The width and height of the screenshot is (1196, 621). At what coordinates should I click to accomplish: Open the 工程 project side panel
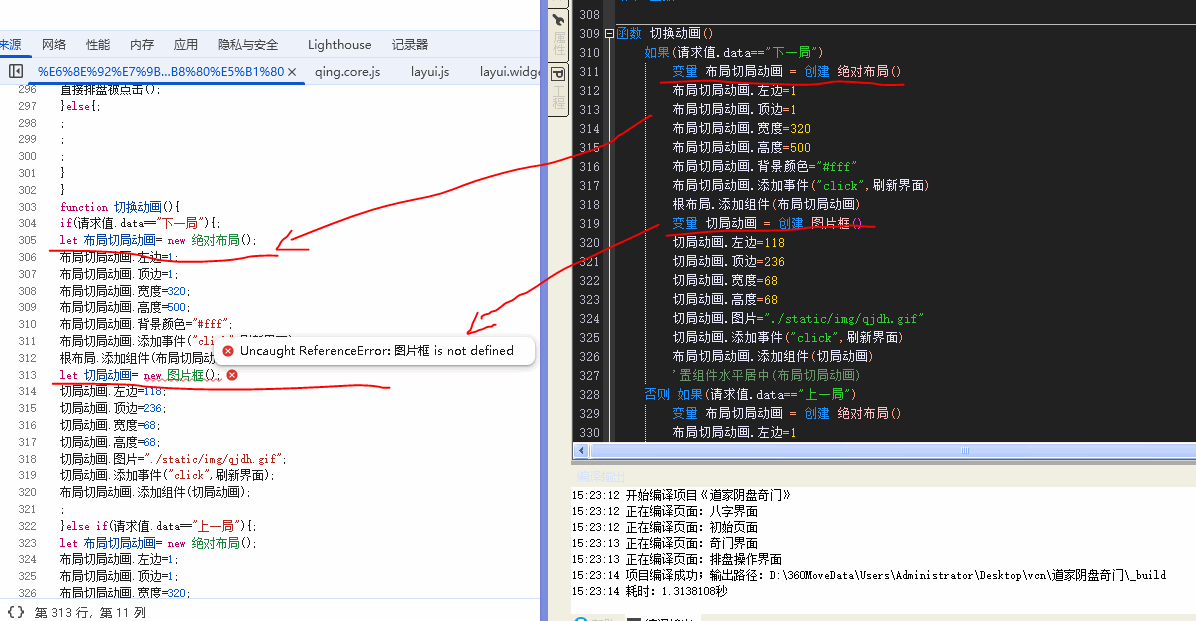click(x=558, y=88)
